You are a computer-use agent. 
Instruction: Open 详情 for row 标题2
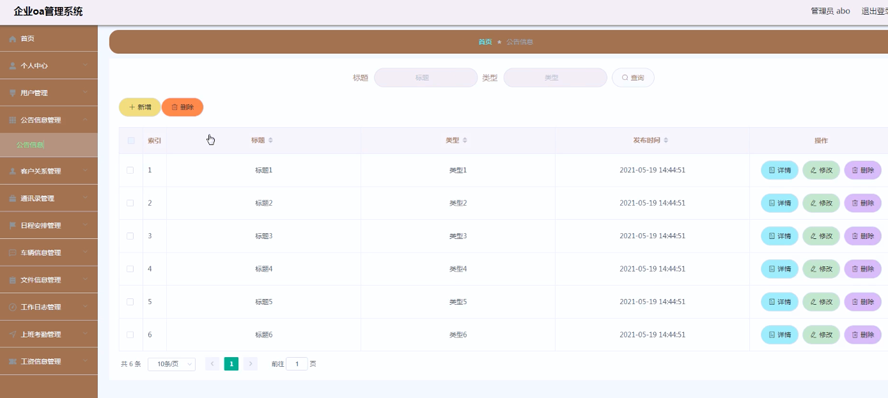(779, 203)
